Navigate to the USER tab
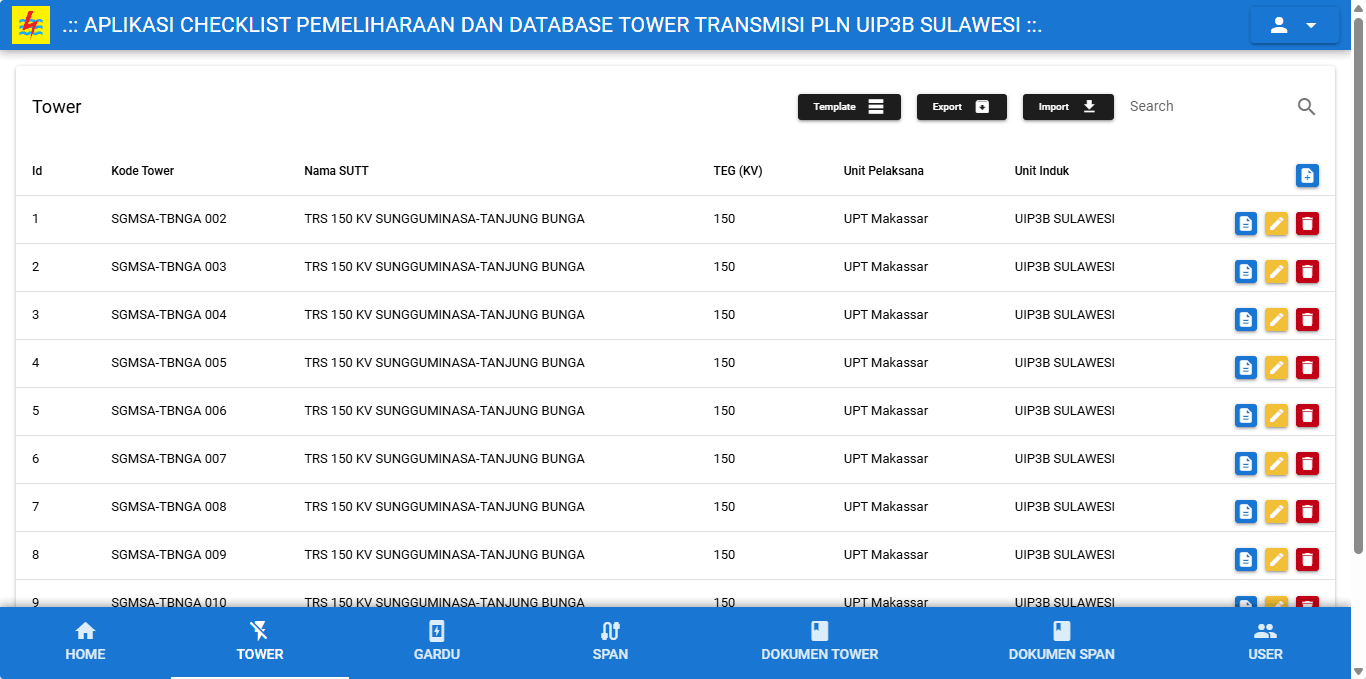Image resolution: width=1366 pixels, height=679 pixels. coord(1265,642)
